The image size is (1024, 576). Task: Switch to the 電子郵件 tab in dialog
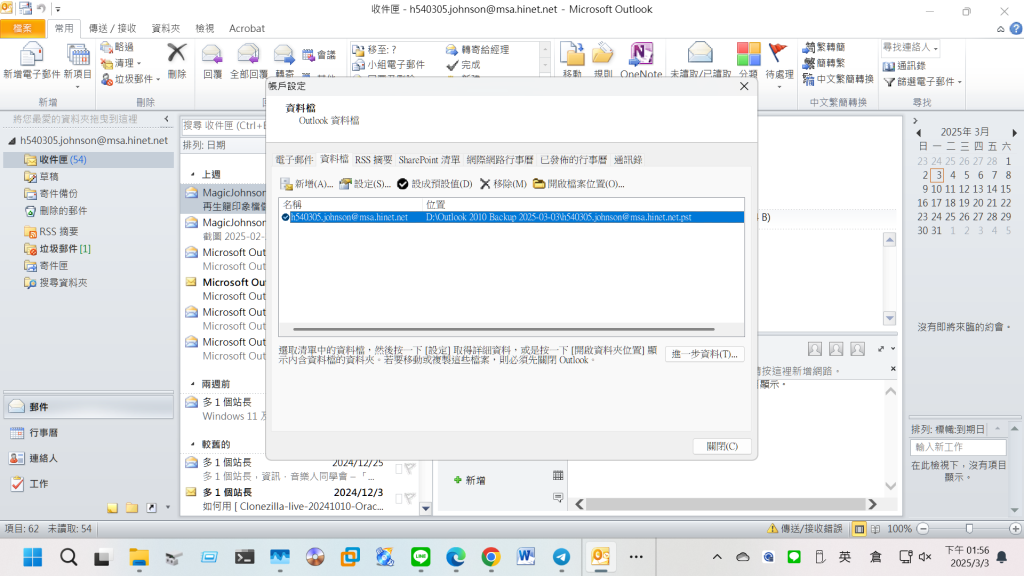coord(294,159)
